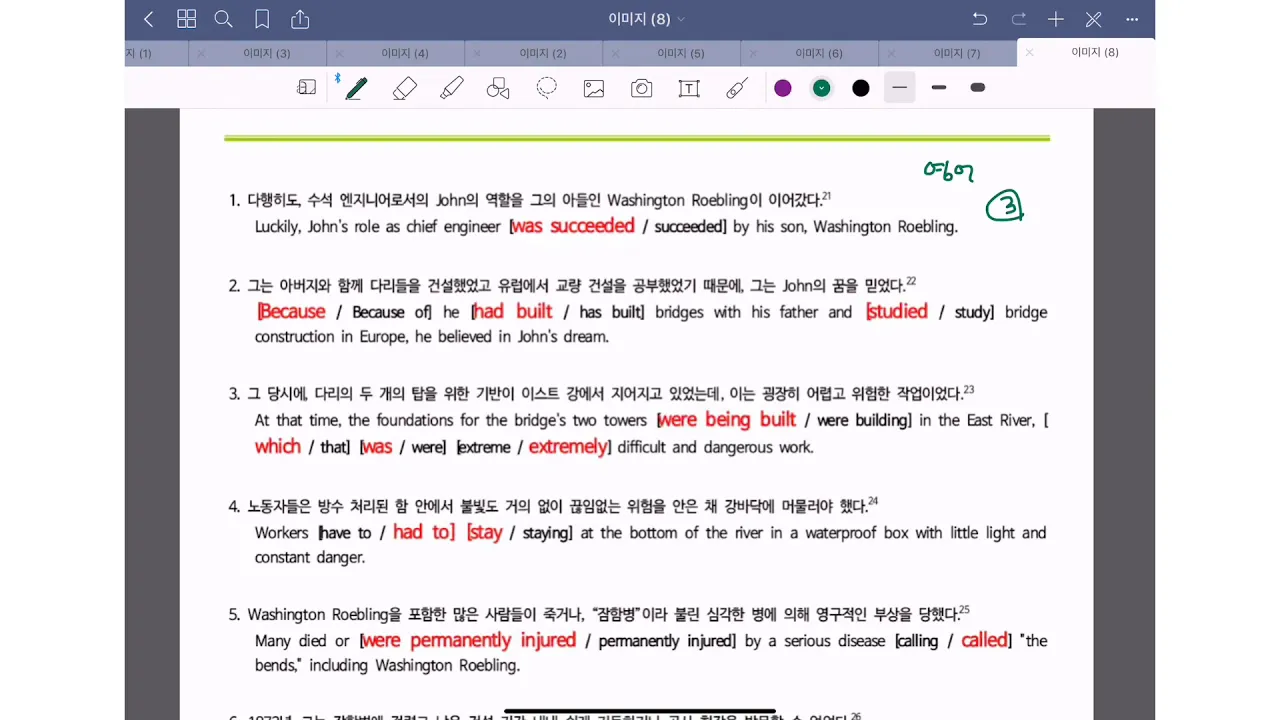1280x720 pixels.
Task: Click the red 'were being built' answer
Action: click(x=727, y=420)
